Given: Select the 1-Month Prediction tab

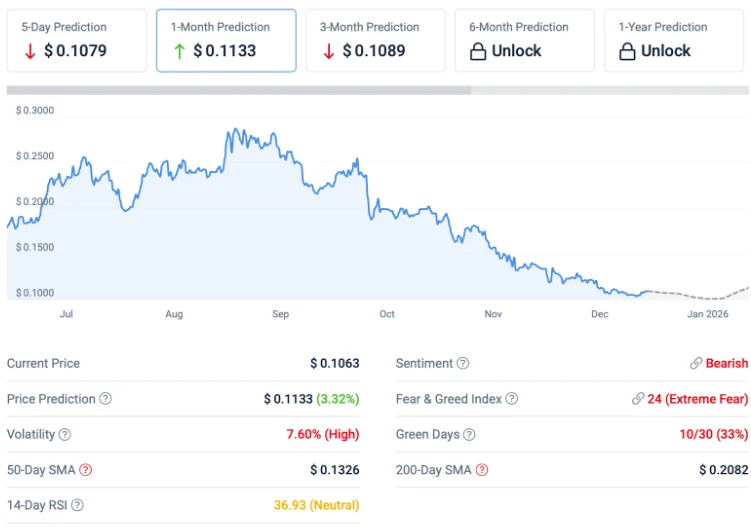Looking at the screenshot, I should (226, 41).
